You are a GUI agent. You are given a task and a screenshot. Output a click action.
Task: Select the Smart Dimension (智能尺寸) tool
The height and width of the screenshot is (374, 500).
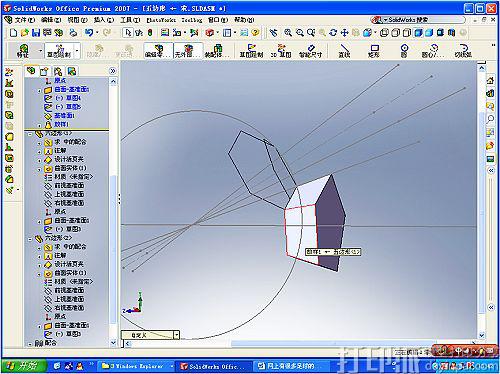[x=310, y=51]
